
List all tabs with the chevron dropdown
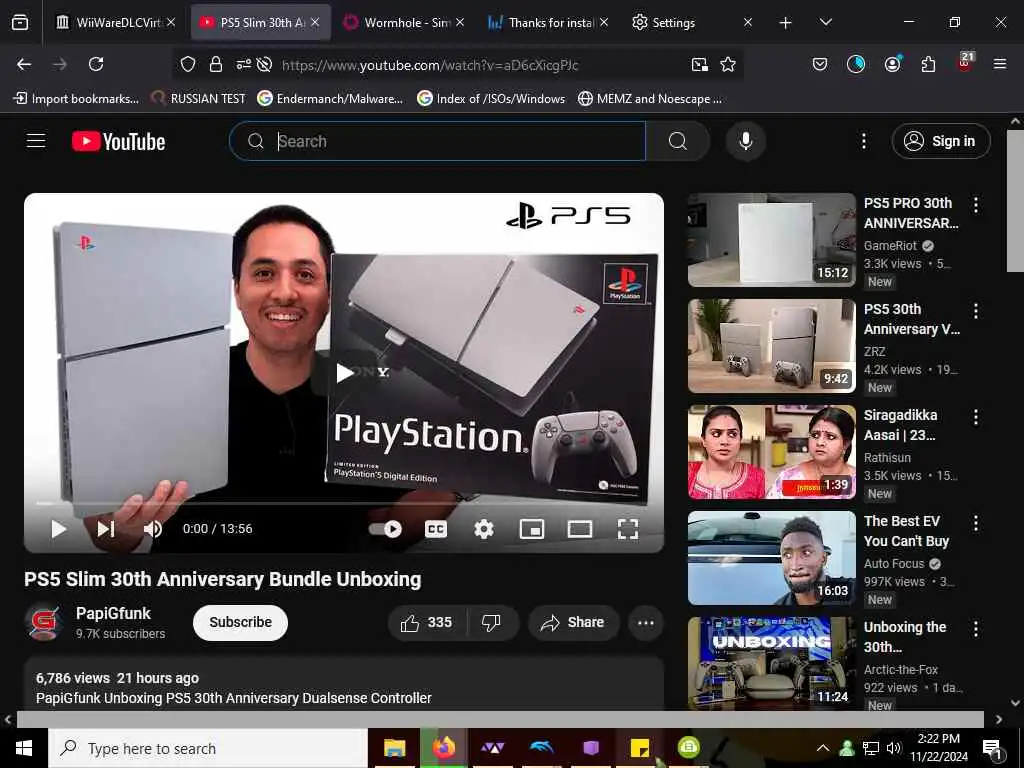(825, 22)
